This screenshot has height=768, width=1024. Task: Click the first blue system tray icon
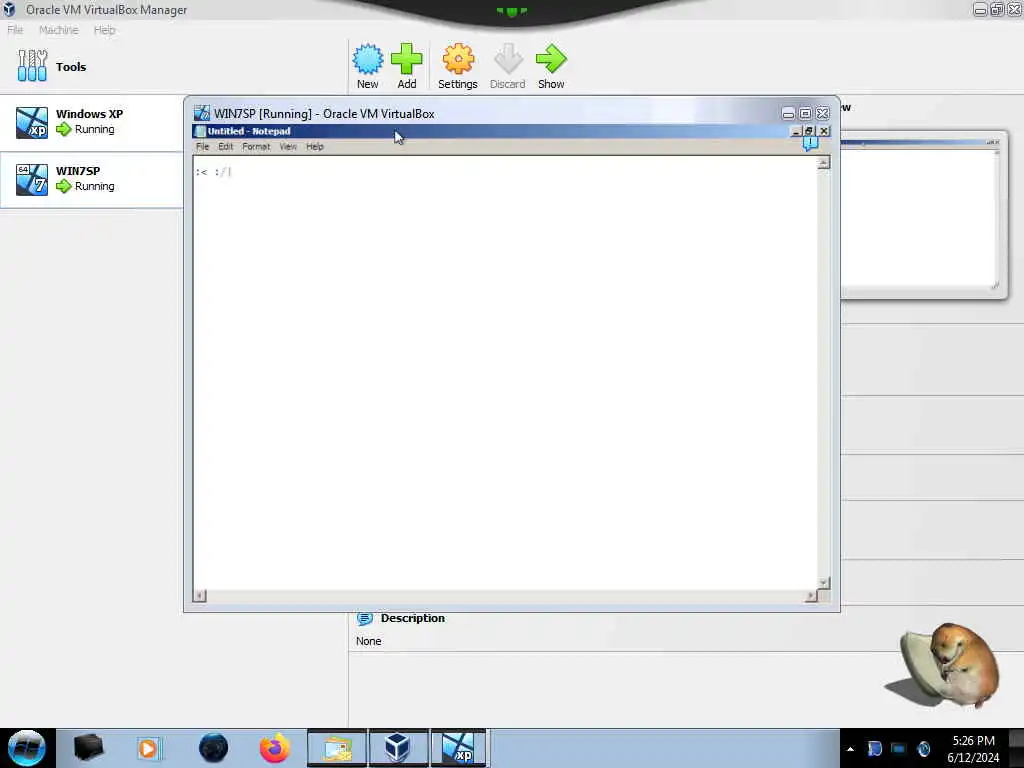874,748
